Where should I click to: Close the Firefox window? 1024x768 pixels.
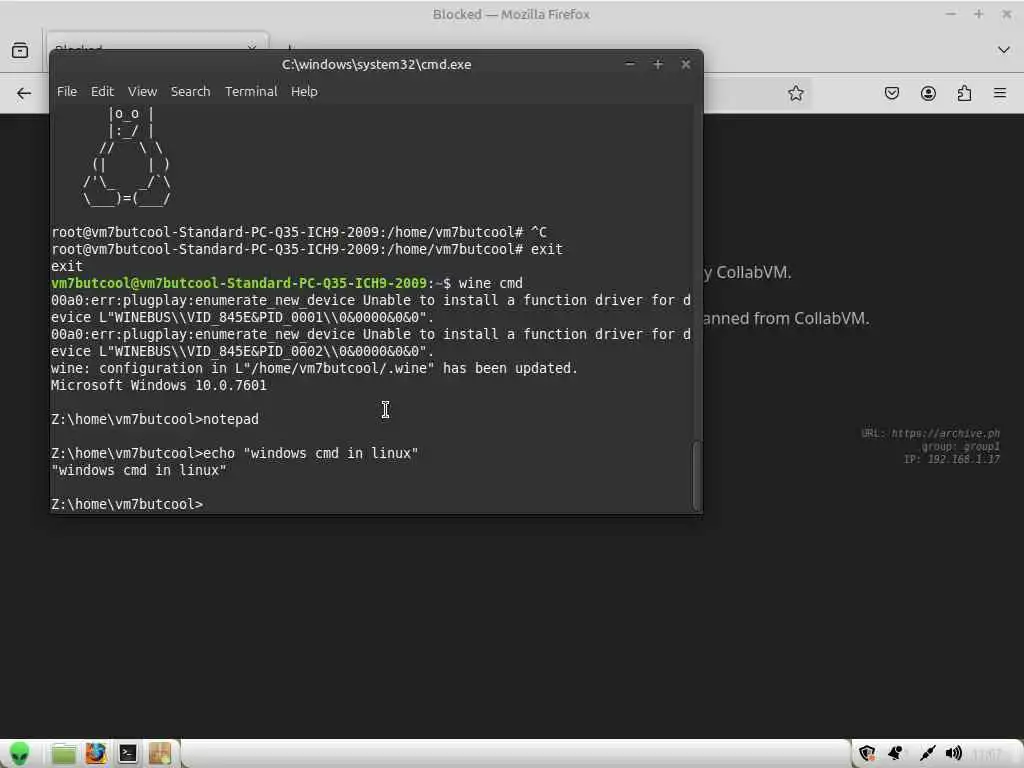(x=1006, y=14)
